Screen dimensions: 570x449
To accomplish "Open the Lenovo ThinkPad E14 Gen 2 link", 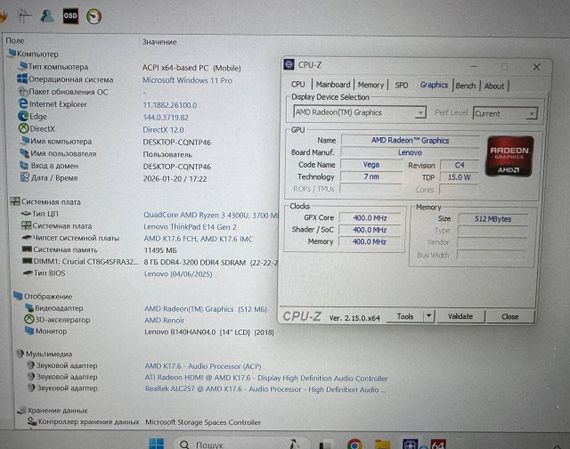I will coord(190,227).
